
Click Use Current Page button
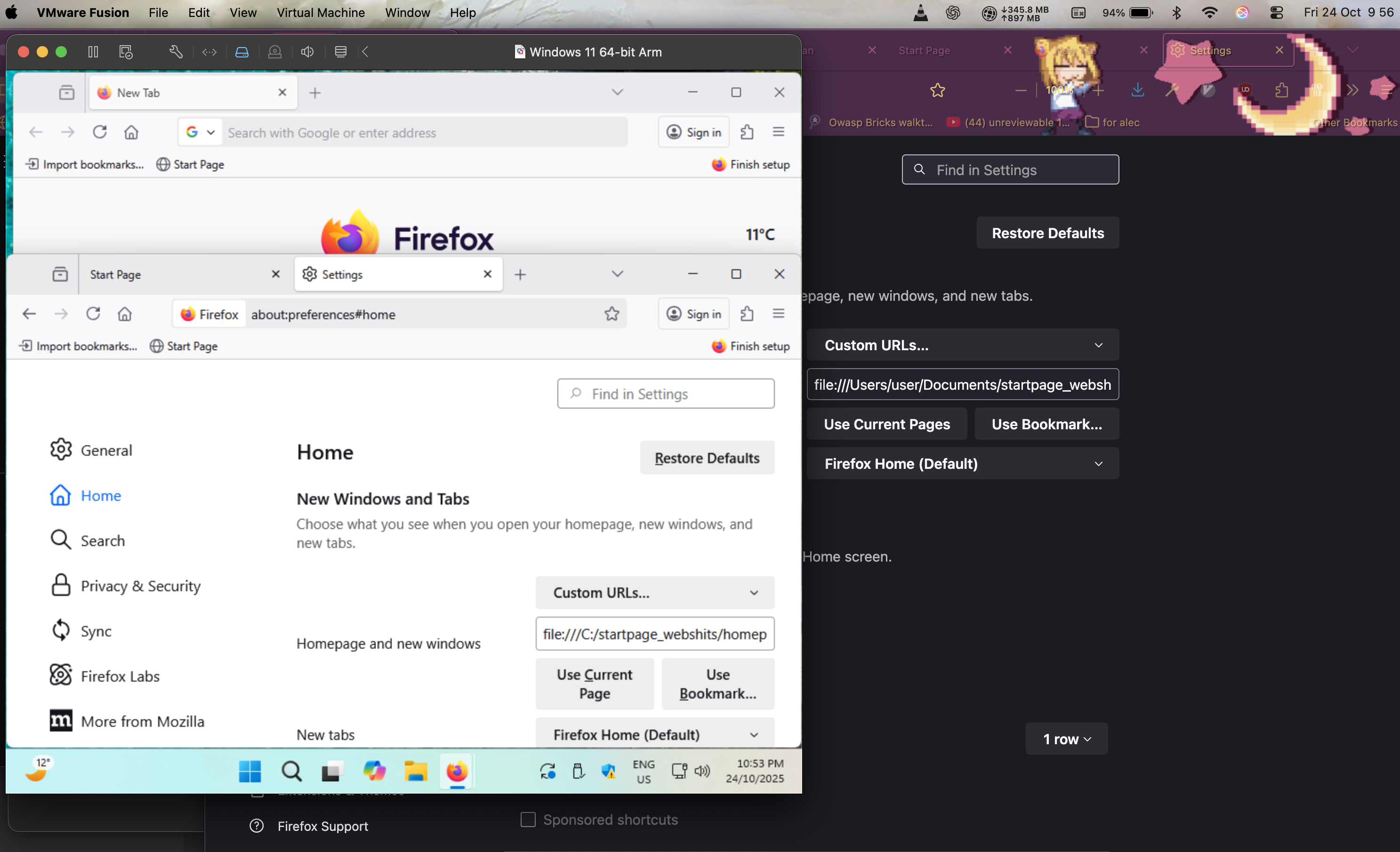click(595, 683)
